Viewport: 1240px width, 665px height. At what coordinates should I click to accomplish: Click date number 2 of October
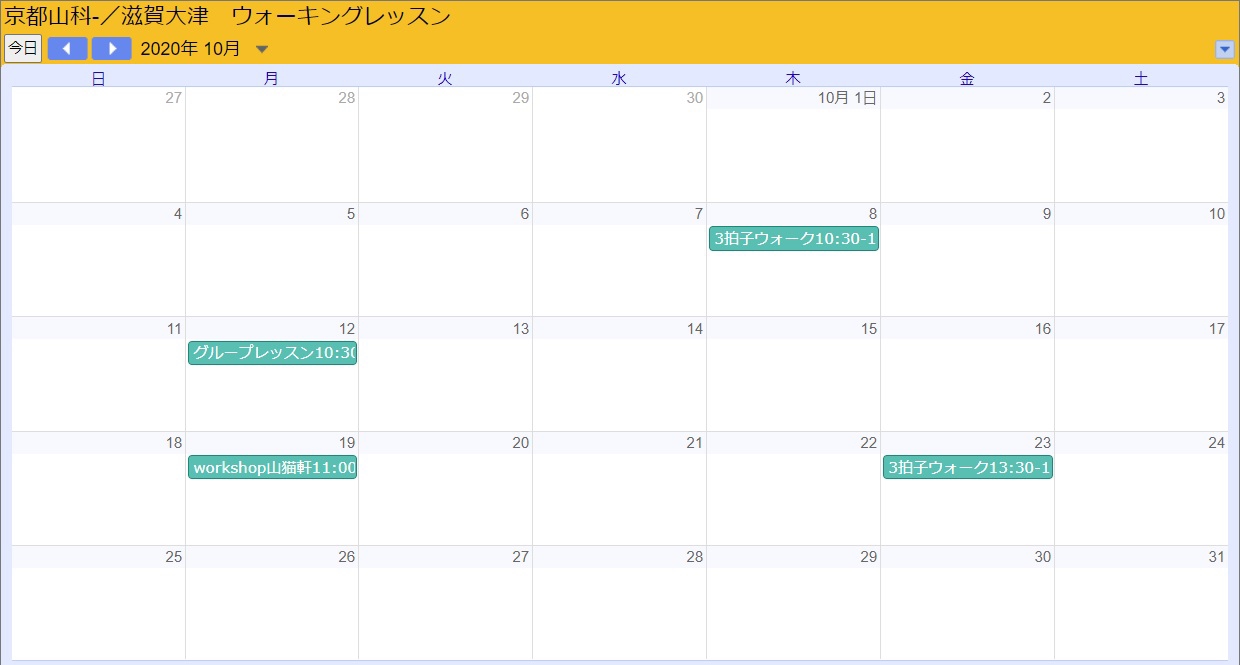point(1046,98)
